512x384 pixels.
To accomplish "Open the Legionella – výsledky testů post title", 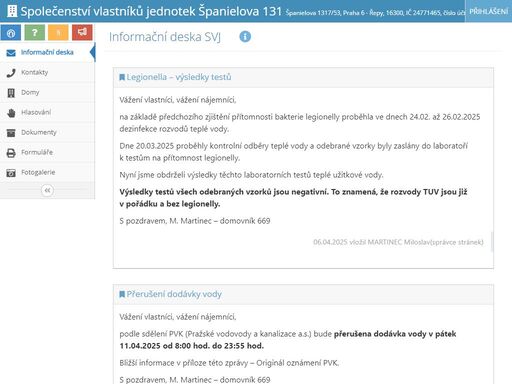I will (x=179, y=77).
